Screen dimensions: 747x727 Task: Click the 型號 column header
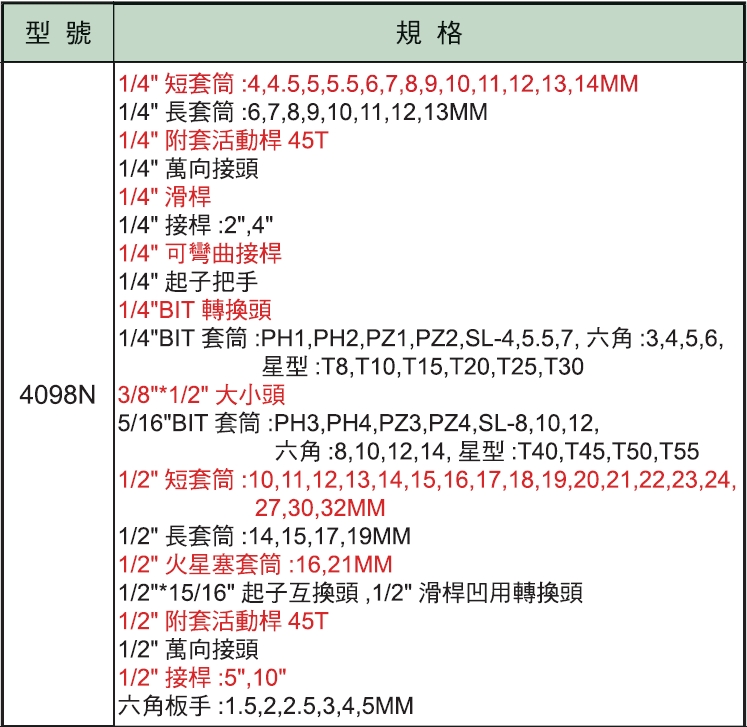click(58, 34)
